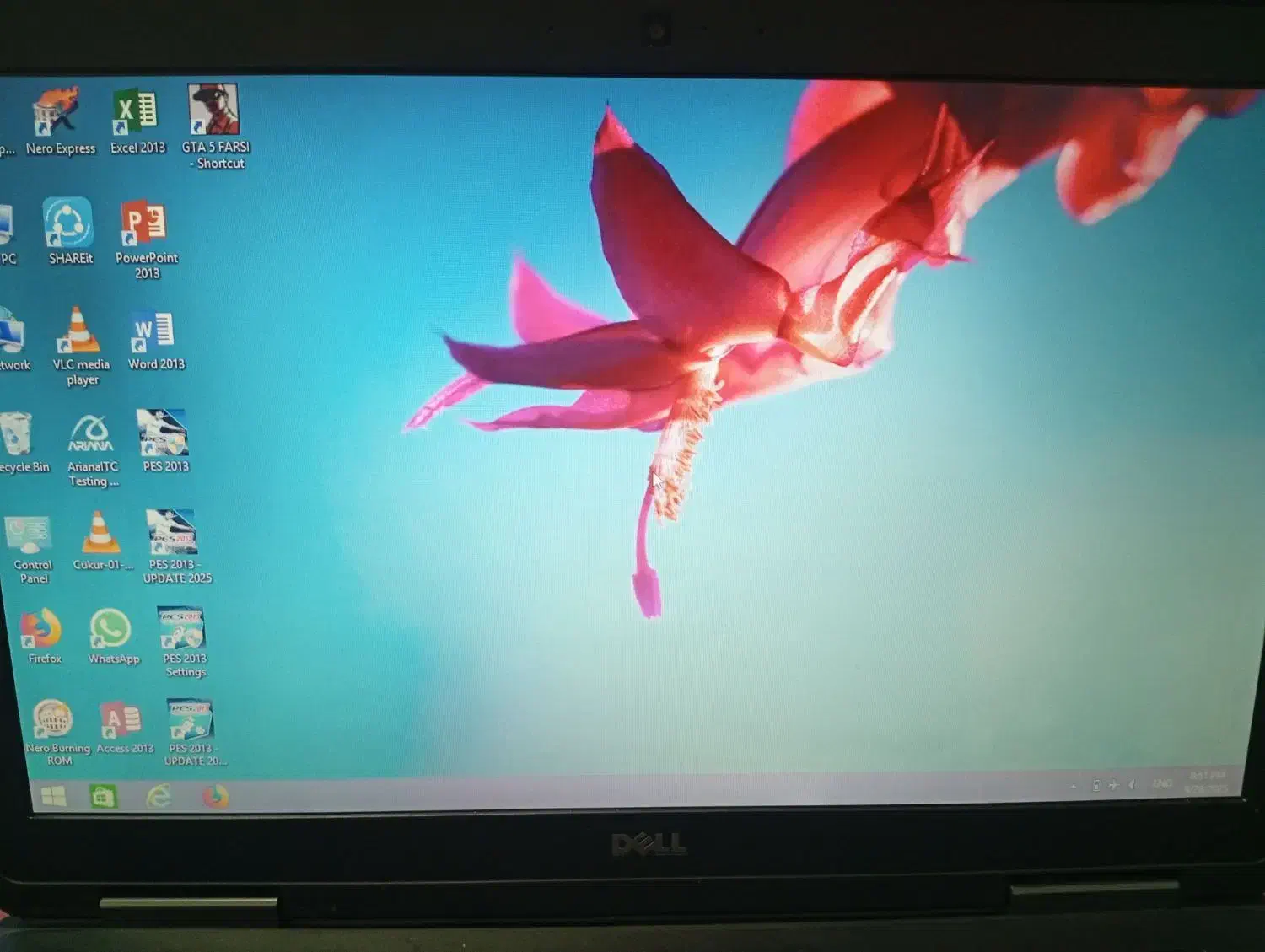Launch Excel 2013 from the desktop
The image size is (1265, 952).
pos(136,113)
